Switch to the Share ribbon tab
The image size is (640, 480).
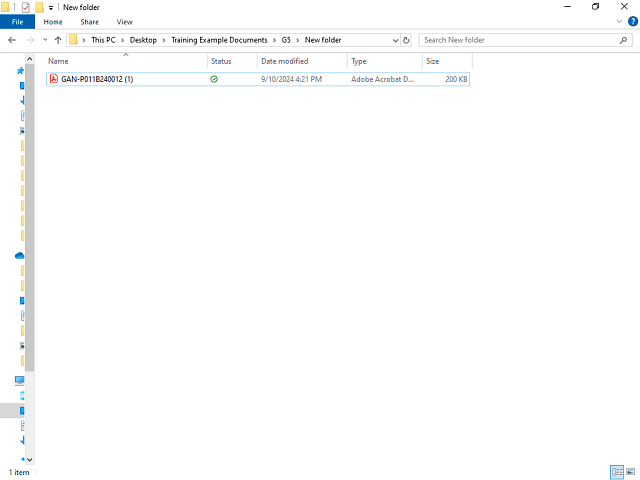click(89, 22)
